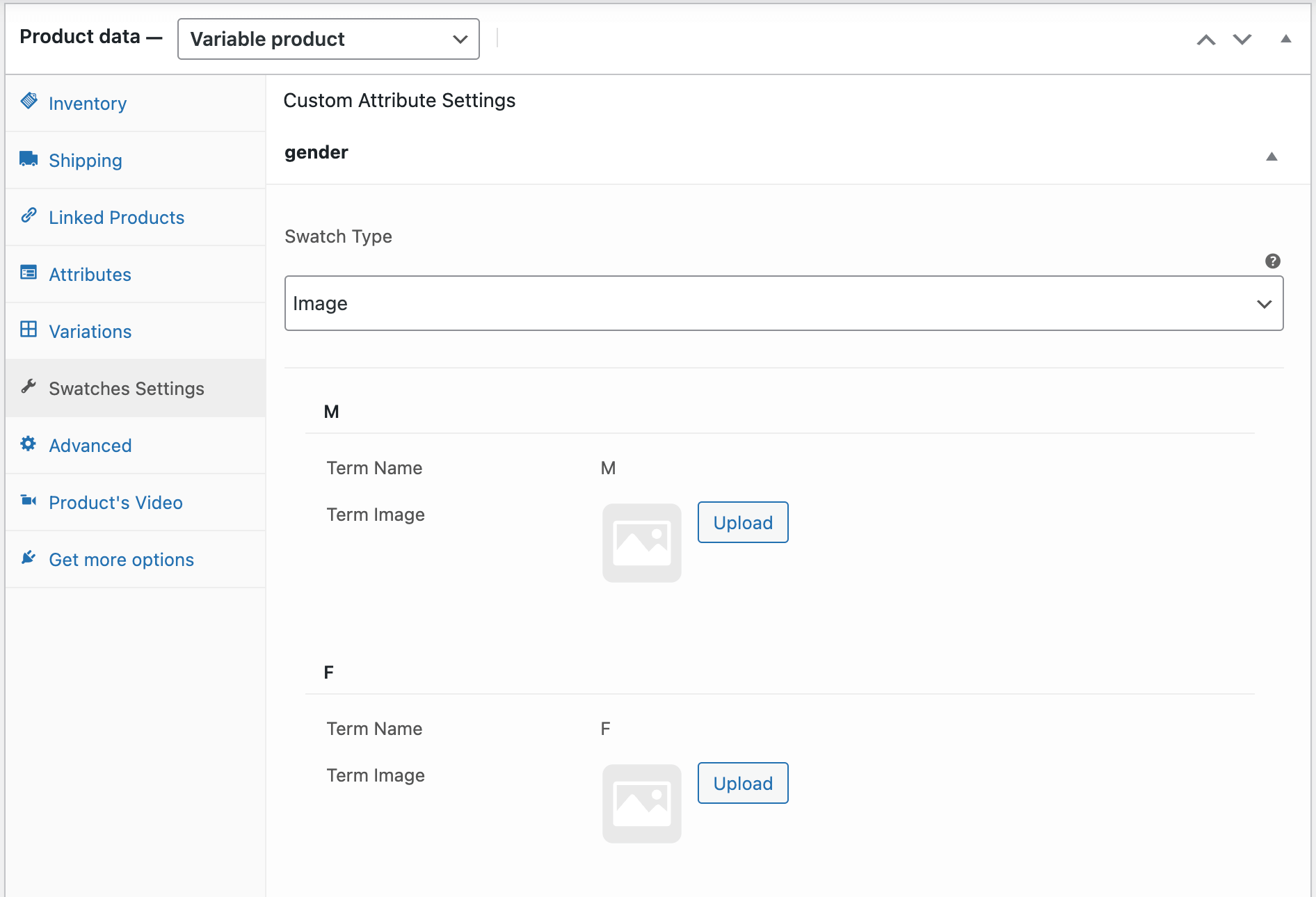This screenshot has width=1316, height=897.
Task: Click the Advanced gear icon
Action: (x=29, y=444)
